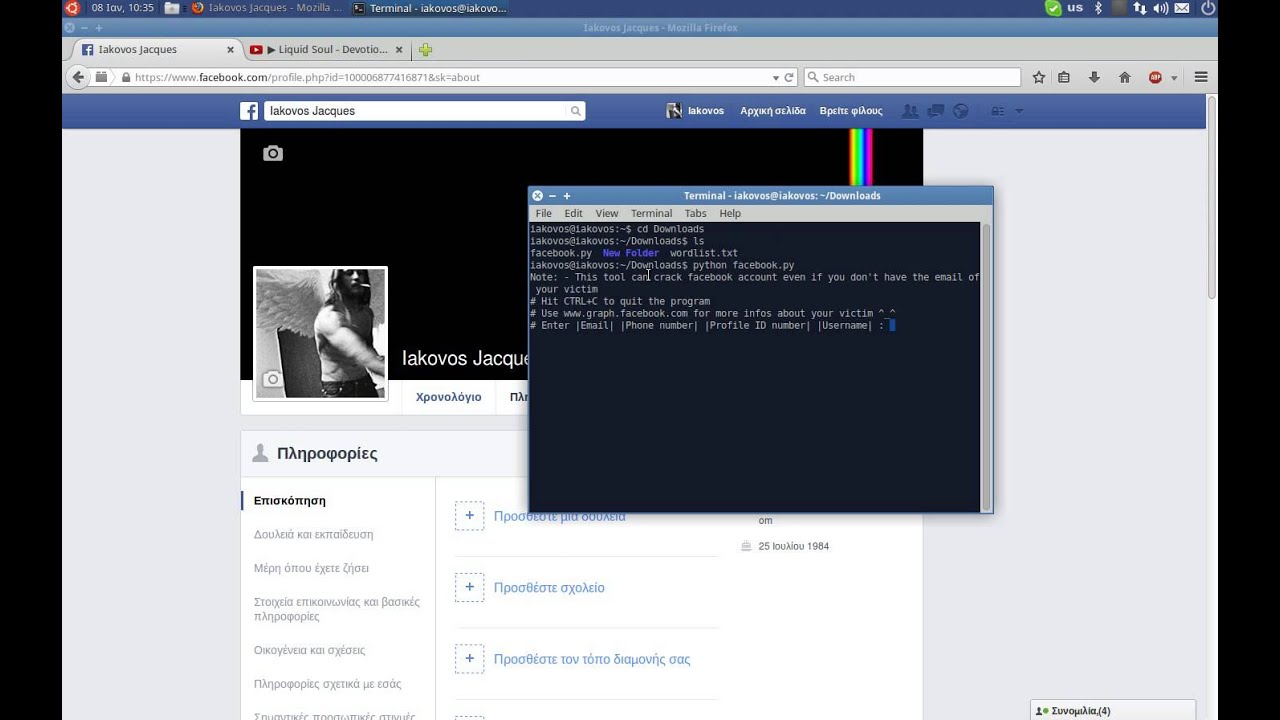The image size is (1280, 720).
Task: Open the URL history dropdown arrow
Action: point(776,77)
